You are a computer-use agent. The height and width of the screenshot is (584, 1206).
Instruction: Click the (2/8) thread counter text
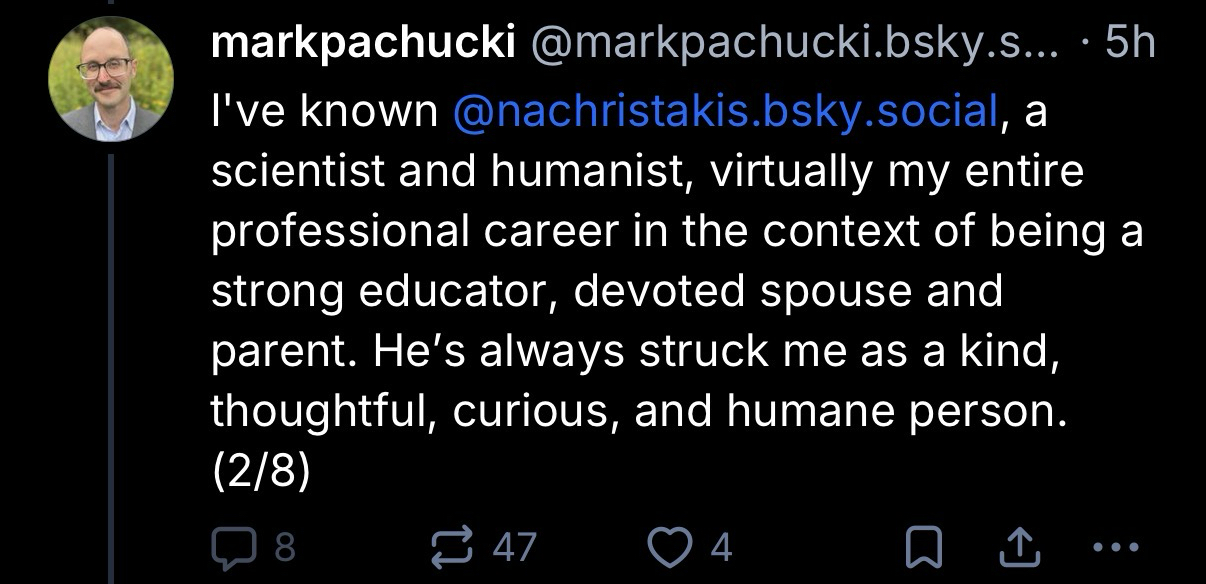click(x=261, y=469)
